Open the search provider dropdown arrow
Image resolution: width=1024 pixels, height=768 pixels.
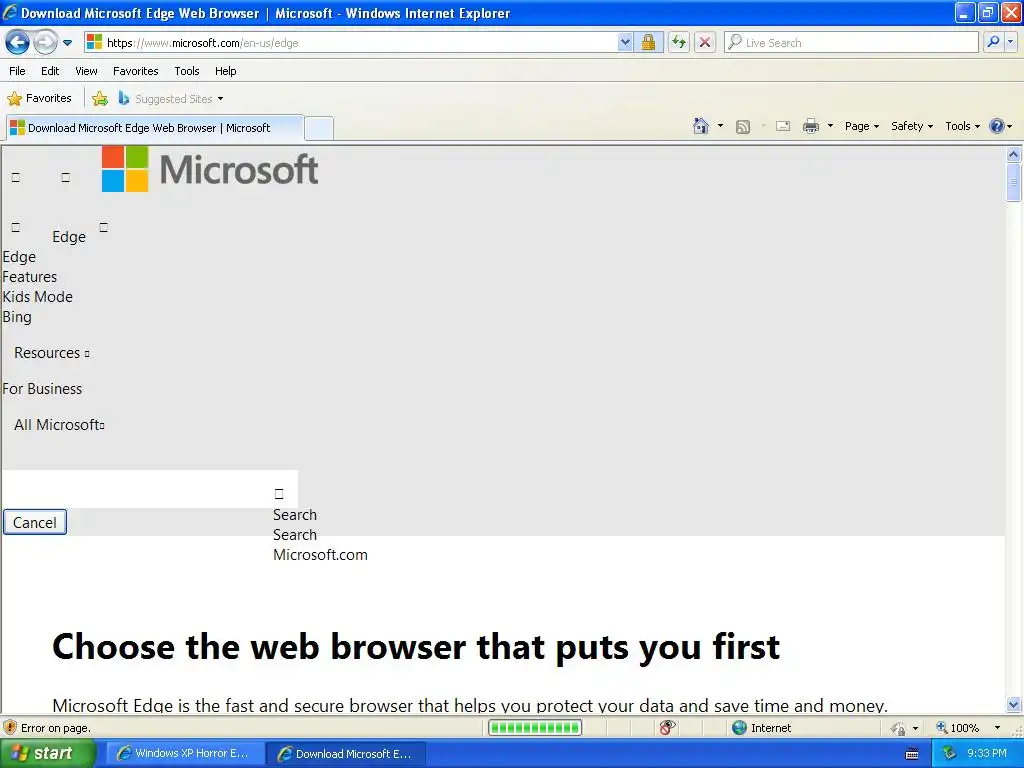click(1010, 43)
